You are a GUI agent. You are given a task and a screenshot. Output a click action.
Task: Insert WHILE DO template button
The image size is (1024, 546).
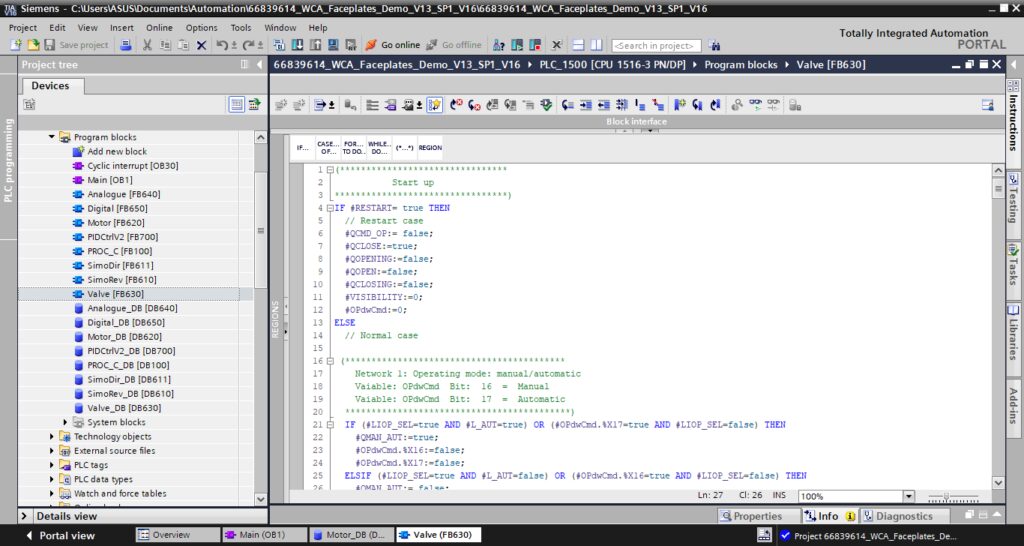click(x=379, y=148)
